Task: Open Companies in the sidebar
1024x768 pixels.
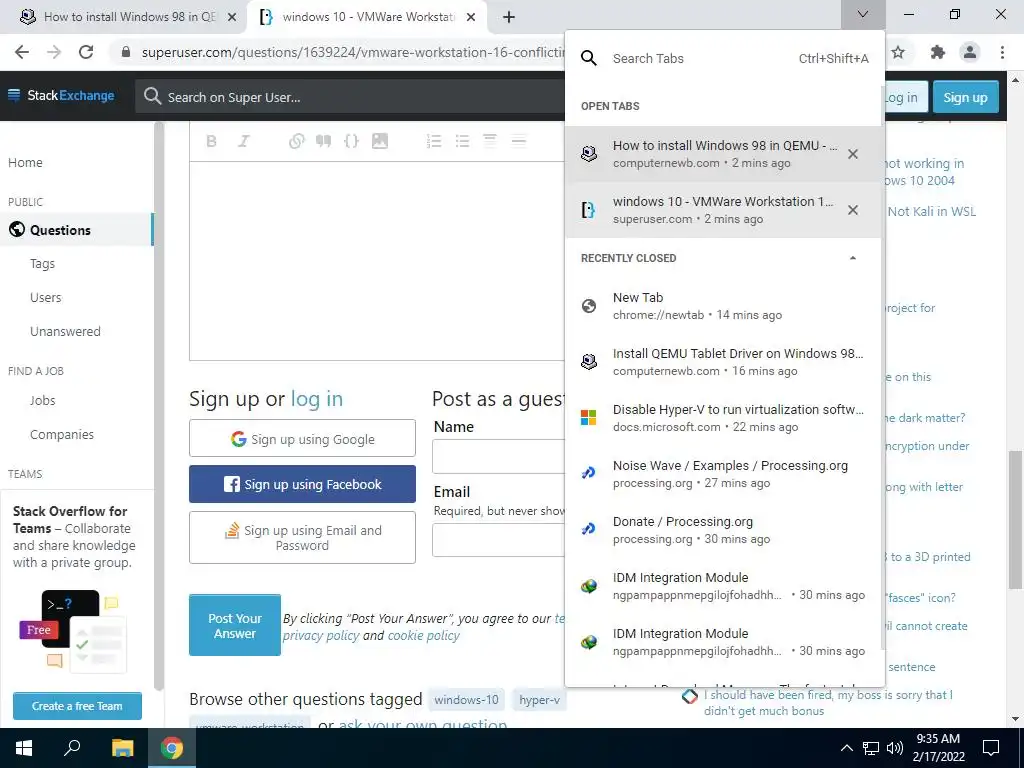Action: [x=62, y=434]
